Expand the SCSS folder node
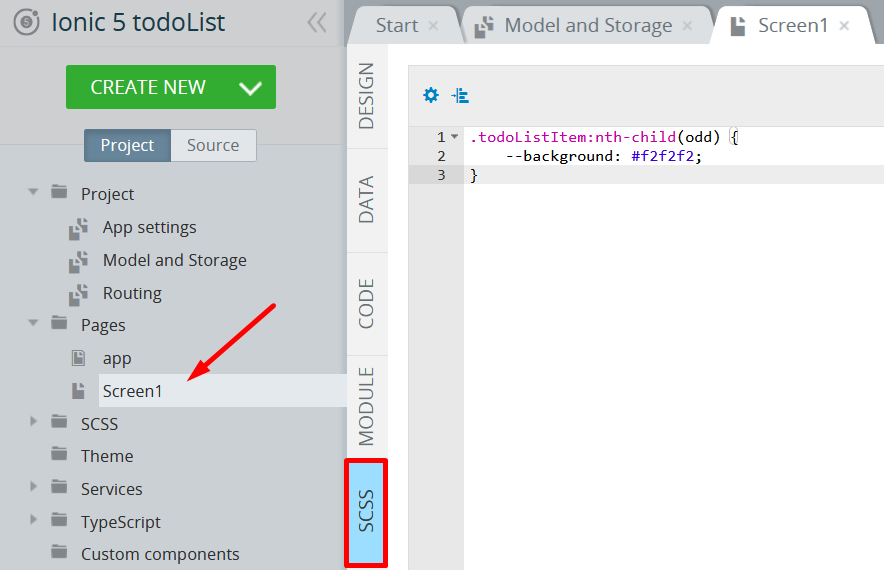 coord(33,421)
